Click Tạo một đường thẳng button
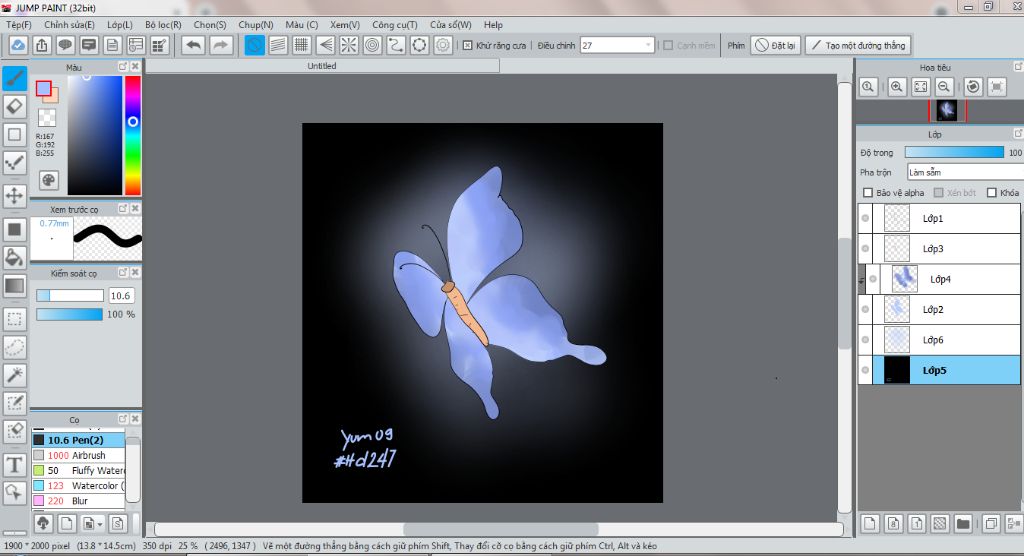The width and height of the screenshot is (1024, 556). pos(858,45)
